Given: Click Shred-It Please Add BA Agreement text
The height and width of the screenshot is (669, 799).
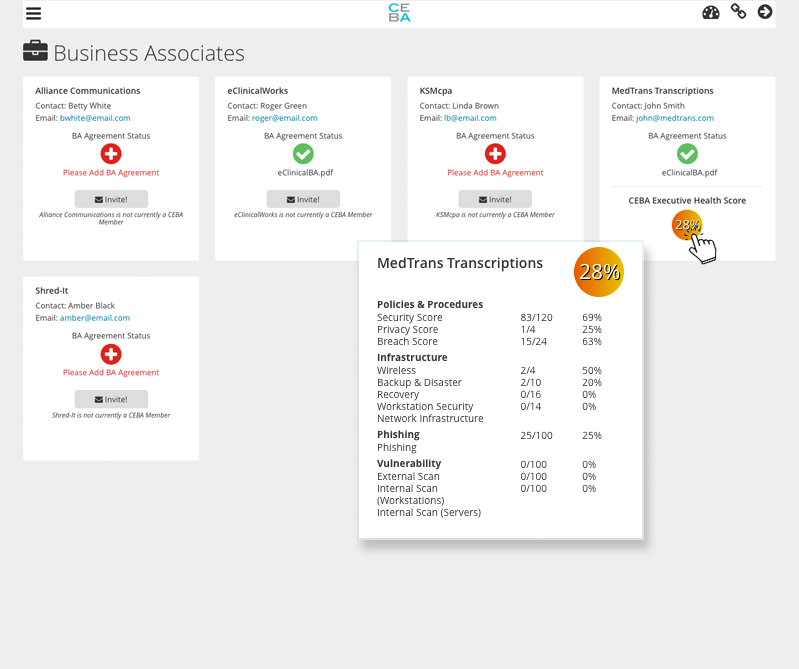Looking at the screenshot, I should pyautogui.click(x=111, y=372).
